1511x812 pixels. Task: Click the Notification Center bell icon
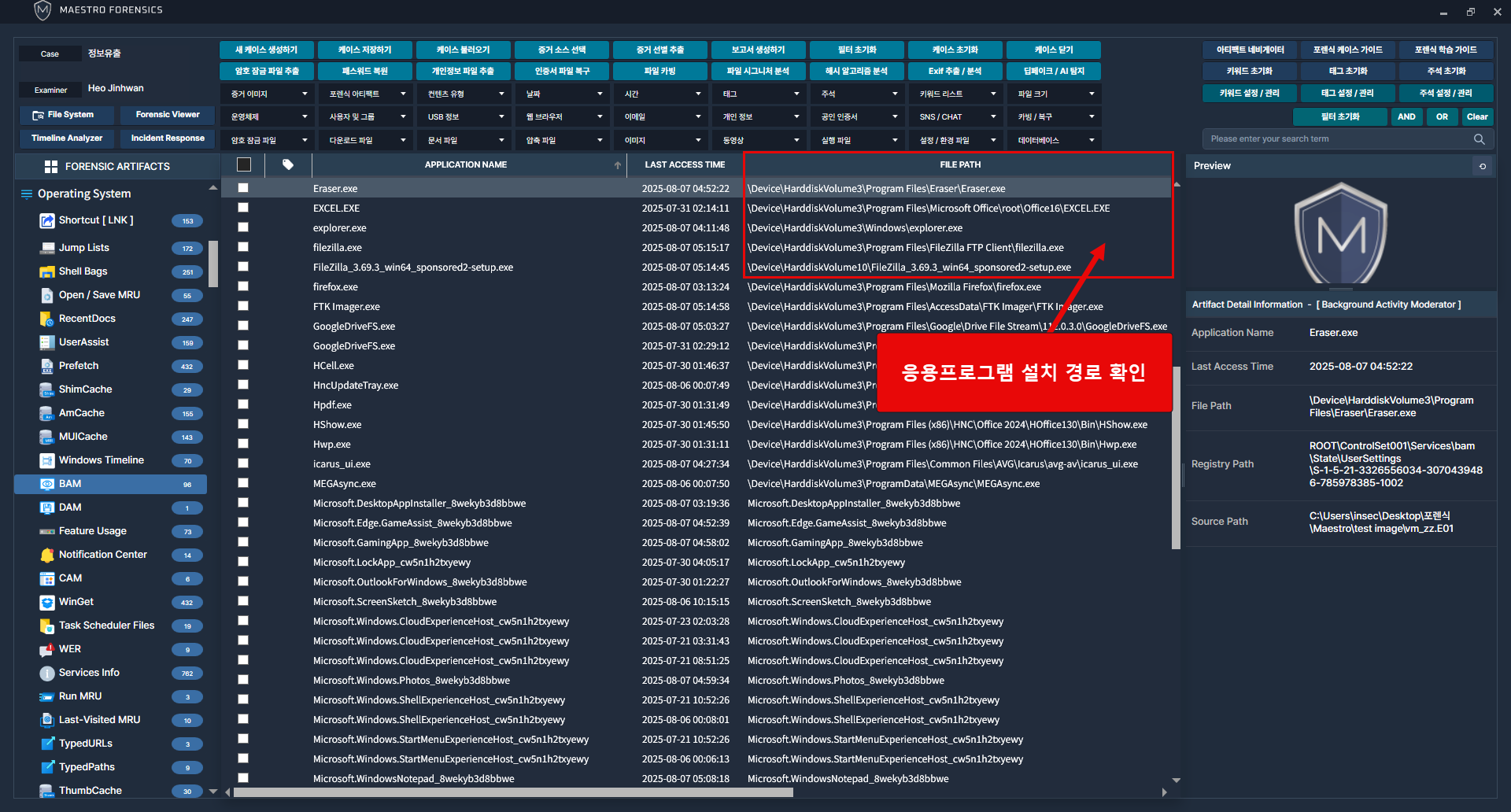click(47, 555)
